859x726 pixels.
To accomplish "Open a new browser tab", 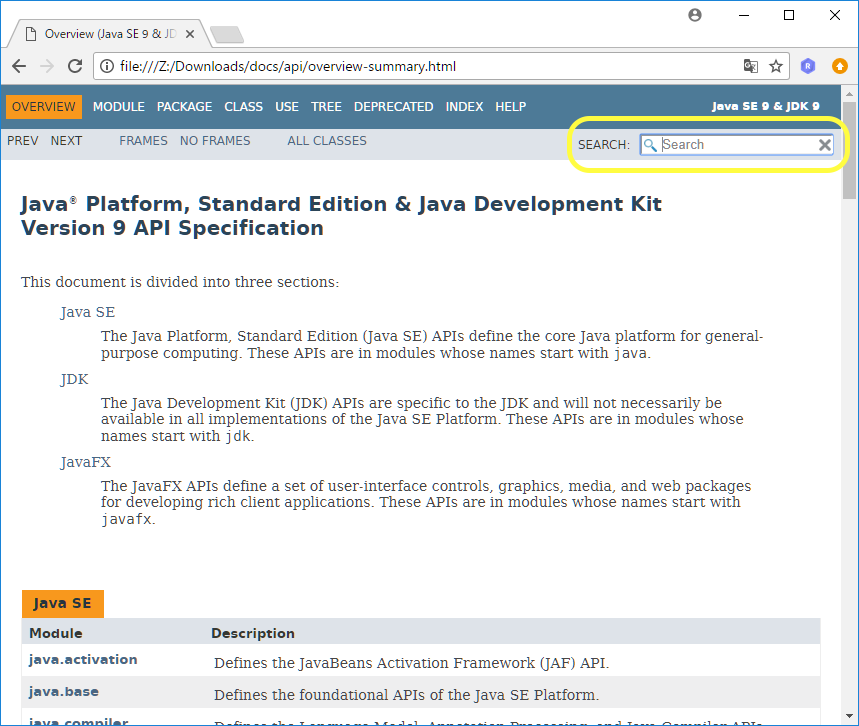I will 227,35.
